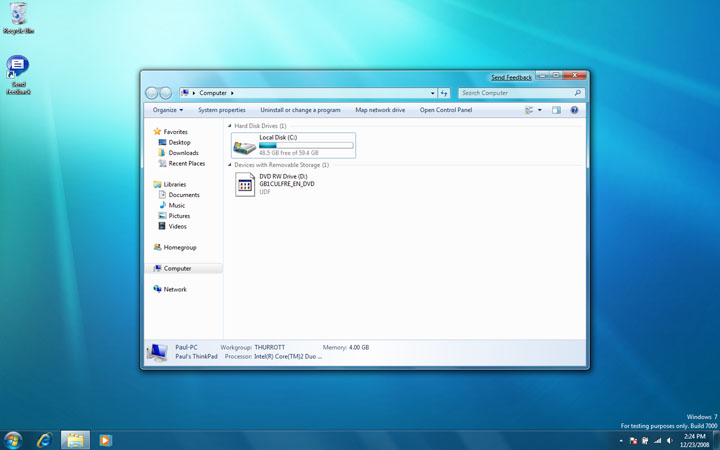The image size is (720, 450).
Task: Click the Paul-PC computer icon in details pane
Action: point(158,352)
